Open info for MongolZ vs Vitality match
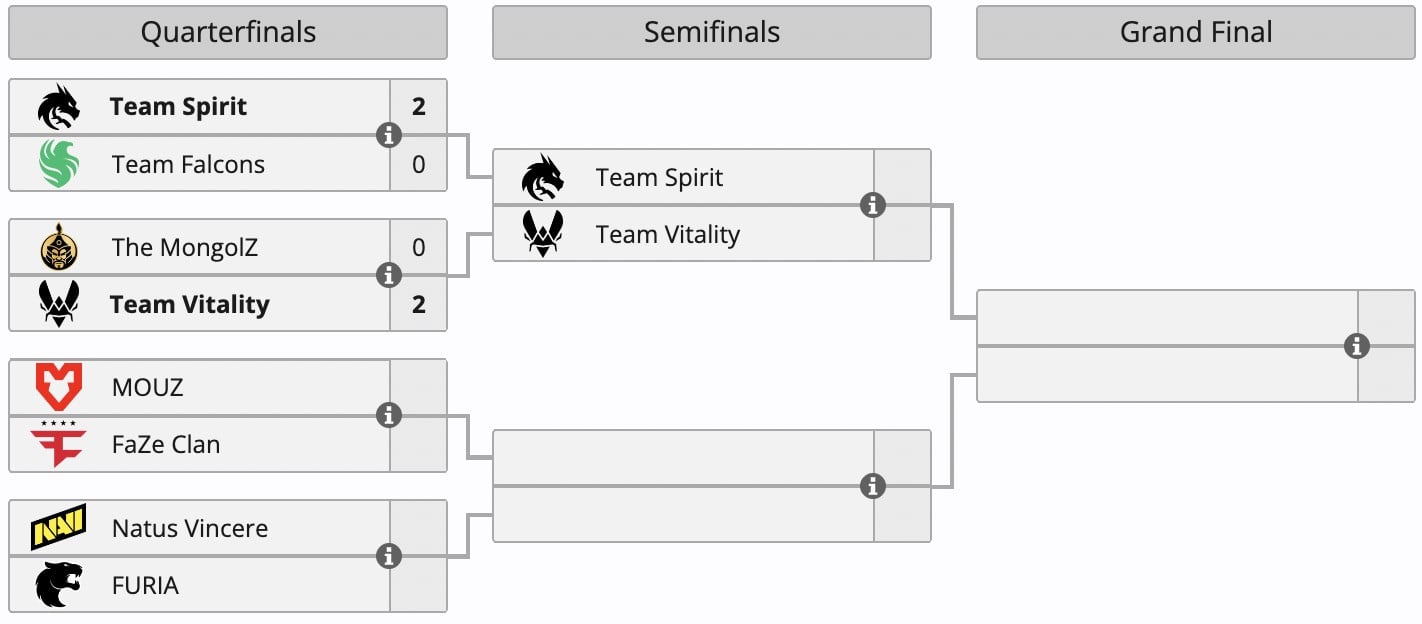Image resolution: width=1422 pixels, height=624 pixels. click(x=389, y=275)
